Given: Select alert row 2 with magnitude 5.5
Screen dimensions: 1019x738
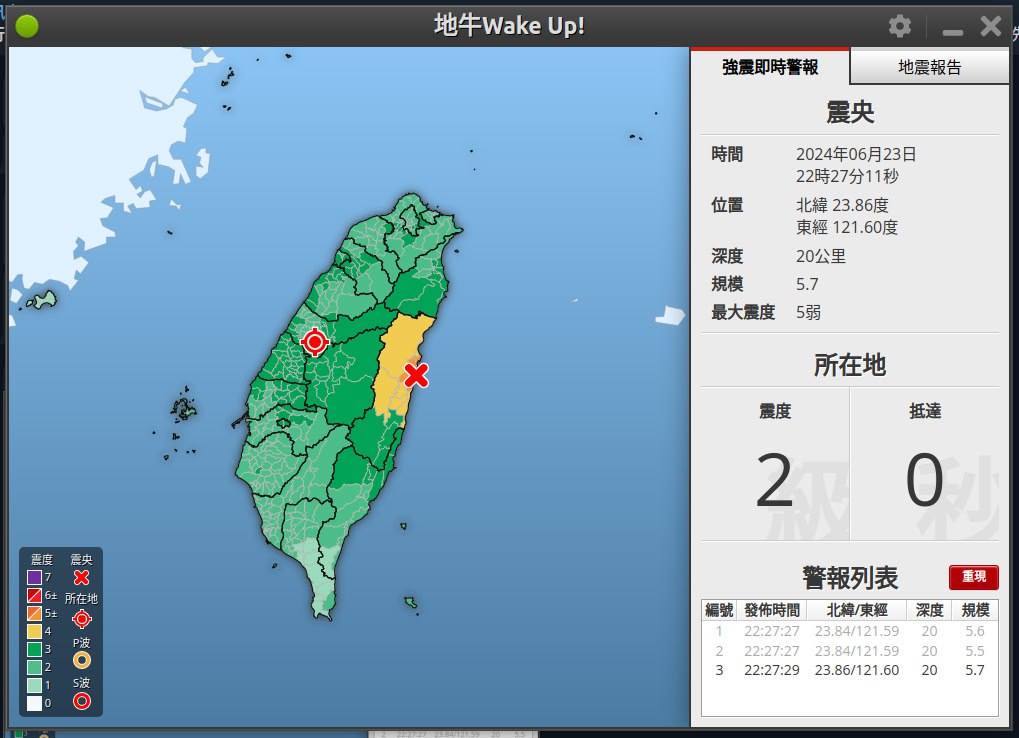Looking at the screenshot, I should (x=849, y=650).
